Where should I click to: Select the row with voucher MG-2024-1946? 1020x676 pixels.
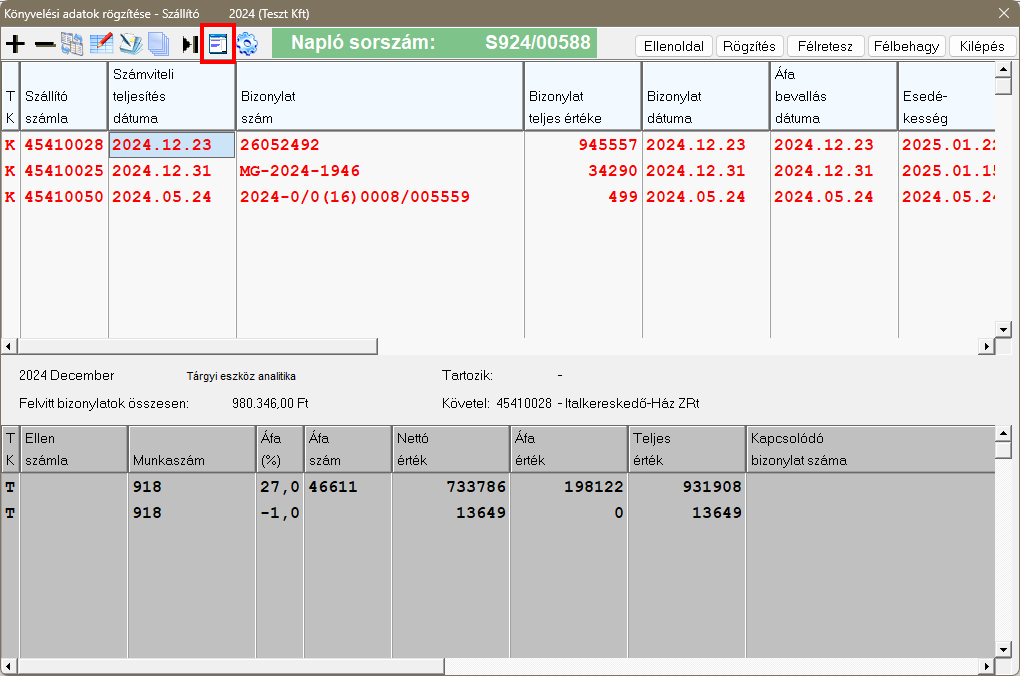(300, 171)
